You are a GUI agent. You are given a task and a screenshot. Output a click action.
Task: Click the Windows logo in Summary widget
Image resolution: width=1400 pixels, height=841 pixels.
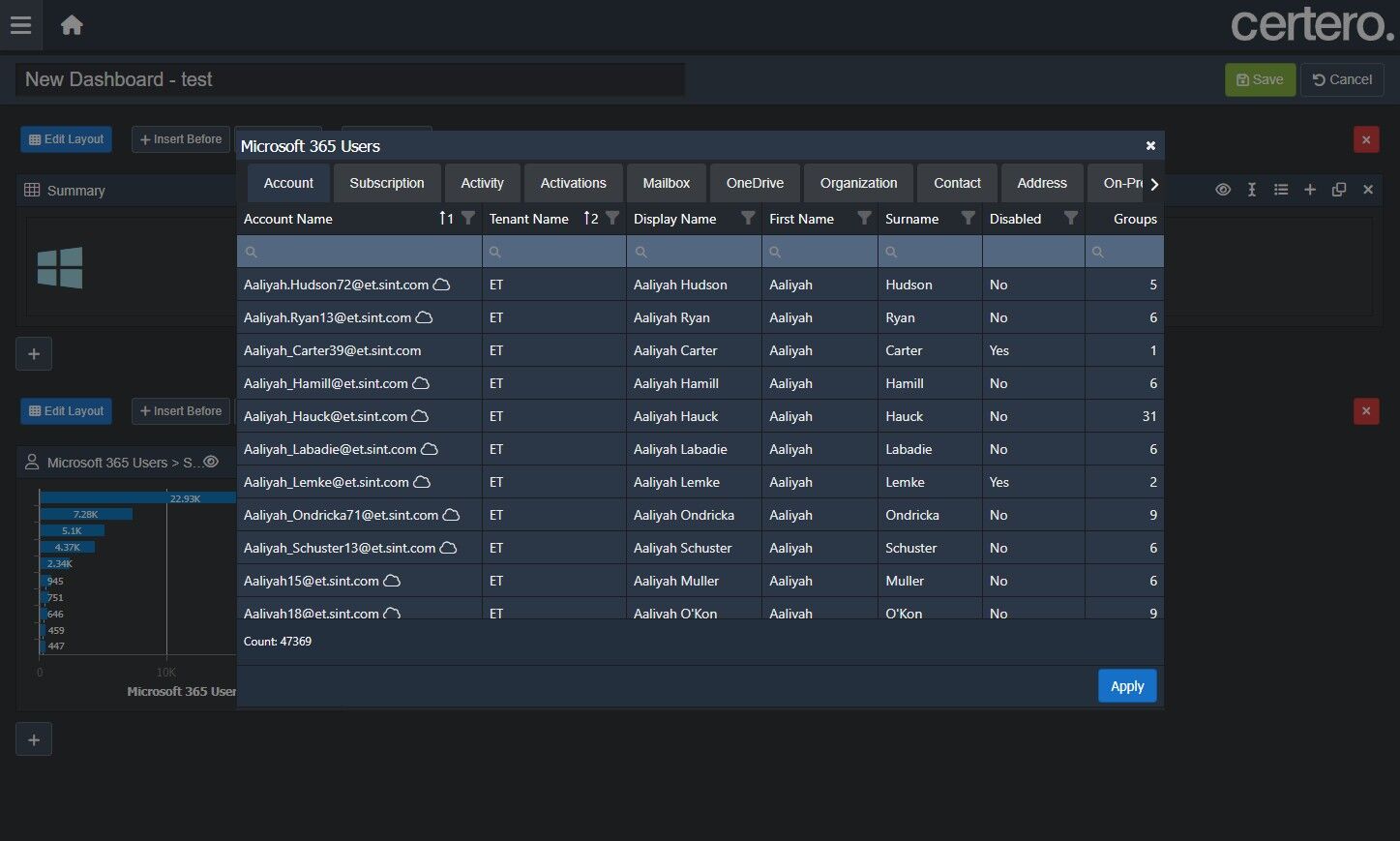pyautogui.click(x=60, y=267)
